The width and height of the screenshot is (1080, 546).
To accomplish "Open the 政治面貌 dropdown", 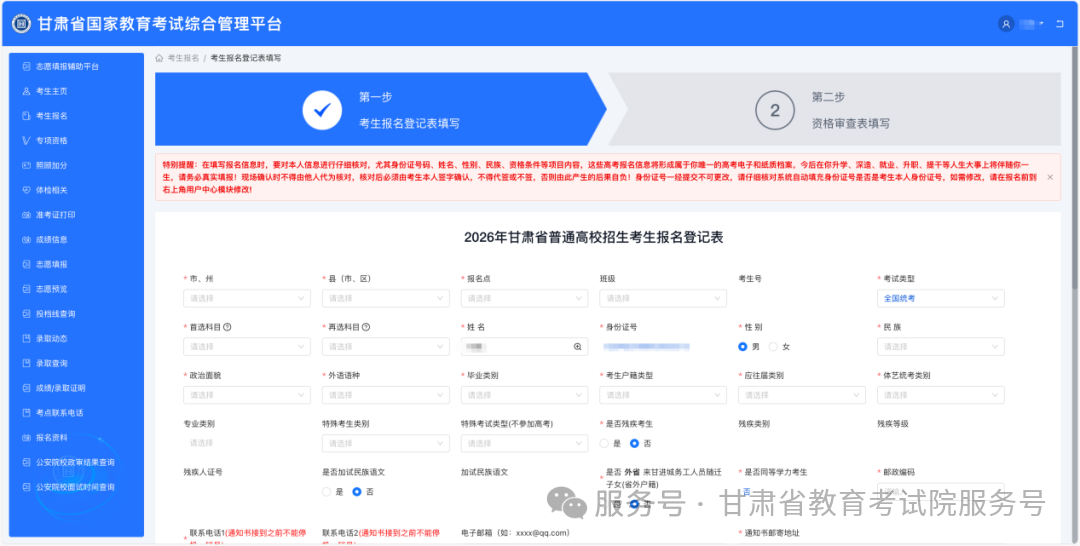I will coord(246,395).
